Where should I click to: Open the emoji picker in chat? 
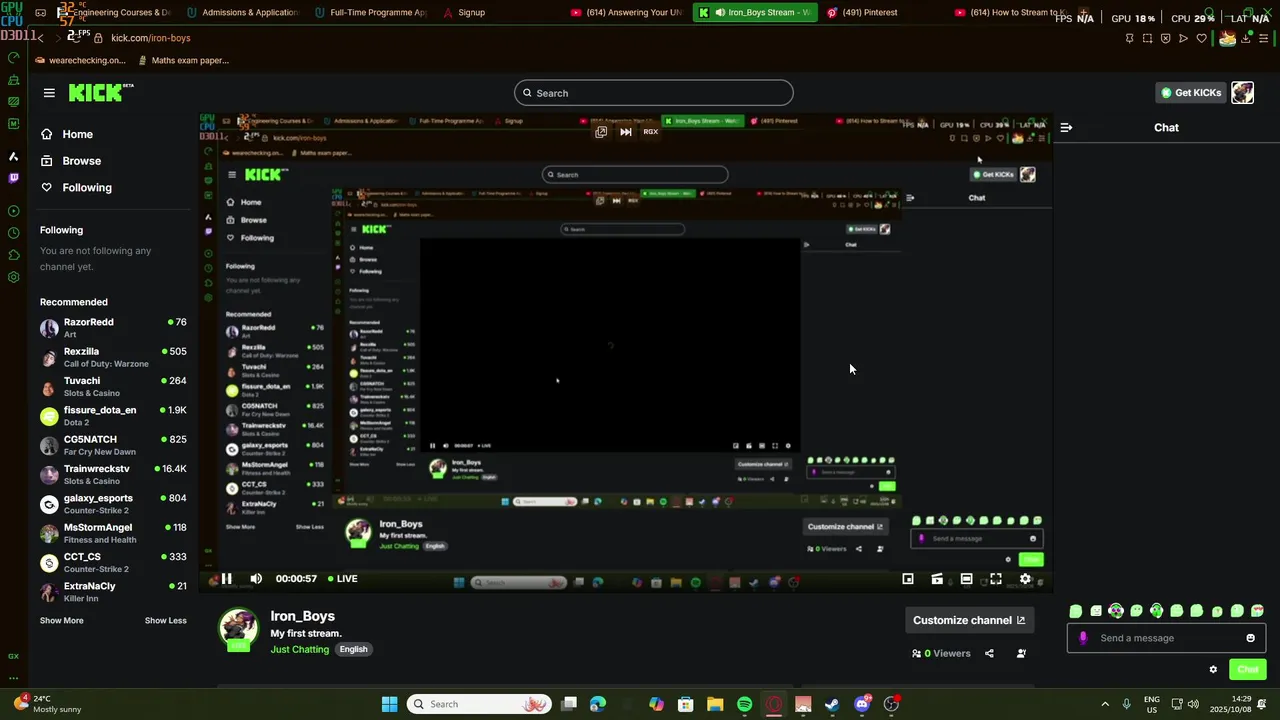1250,638
